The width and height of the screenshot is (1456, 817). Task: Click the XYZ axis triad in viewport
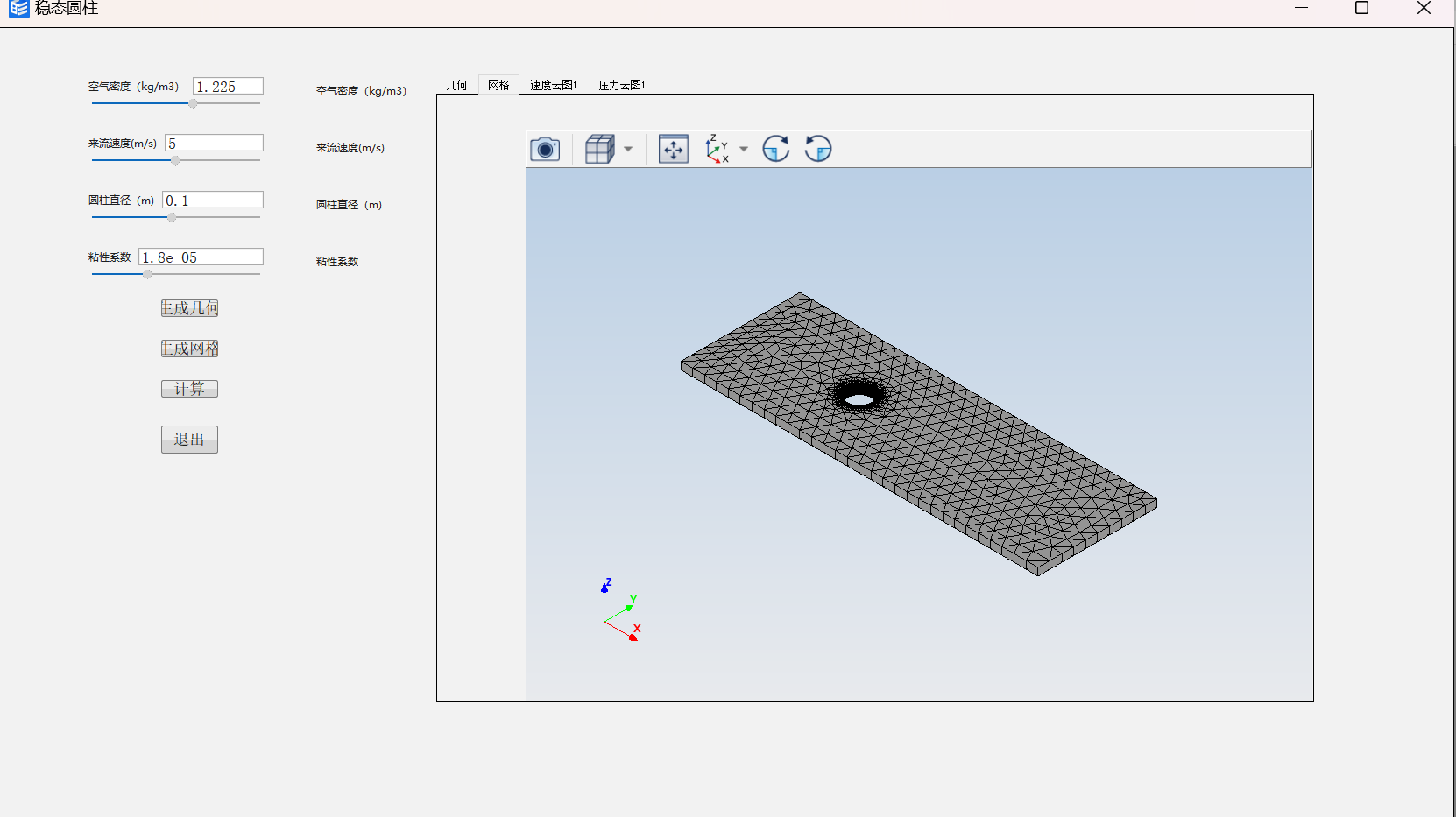point(621,609)
